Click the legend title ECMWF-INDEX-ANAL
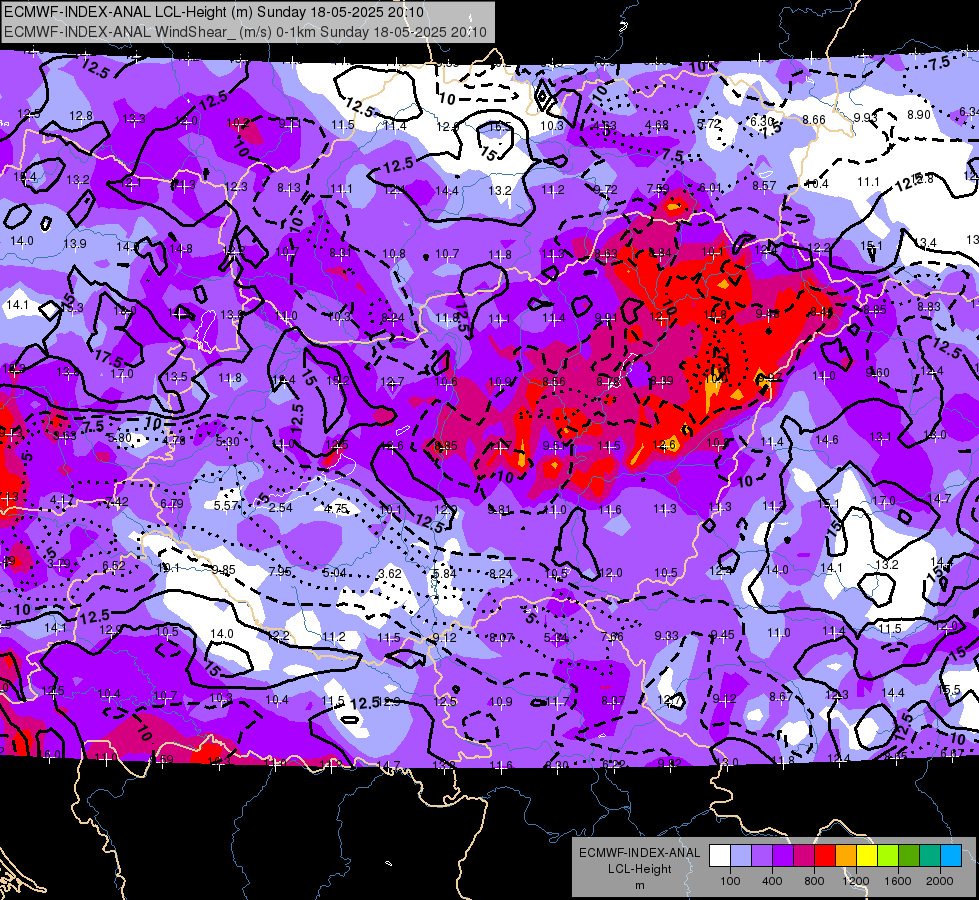Viewport: 979px width, 900px height. [x=639, y=853]
